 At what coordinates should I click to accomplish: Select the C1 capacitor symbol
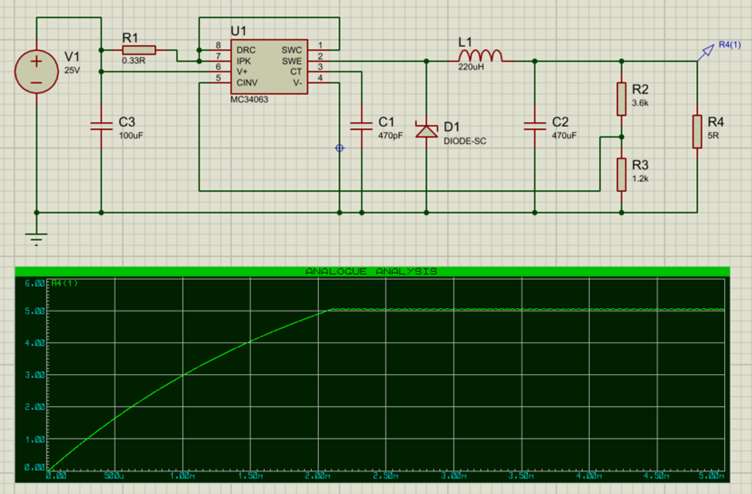(x=361, y=127)
